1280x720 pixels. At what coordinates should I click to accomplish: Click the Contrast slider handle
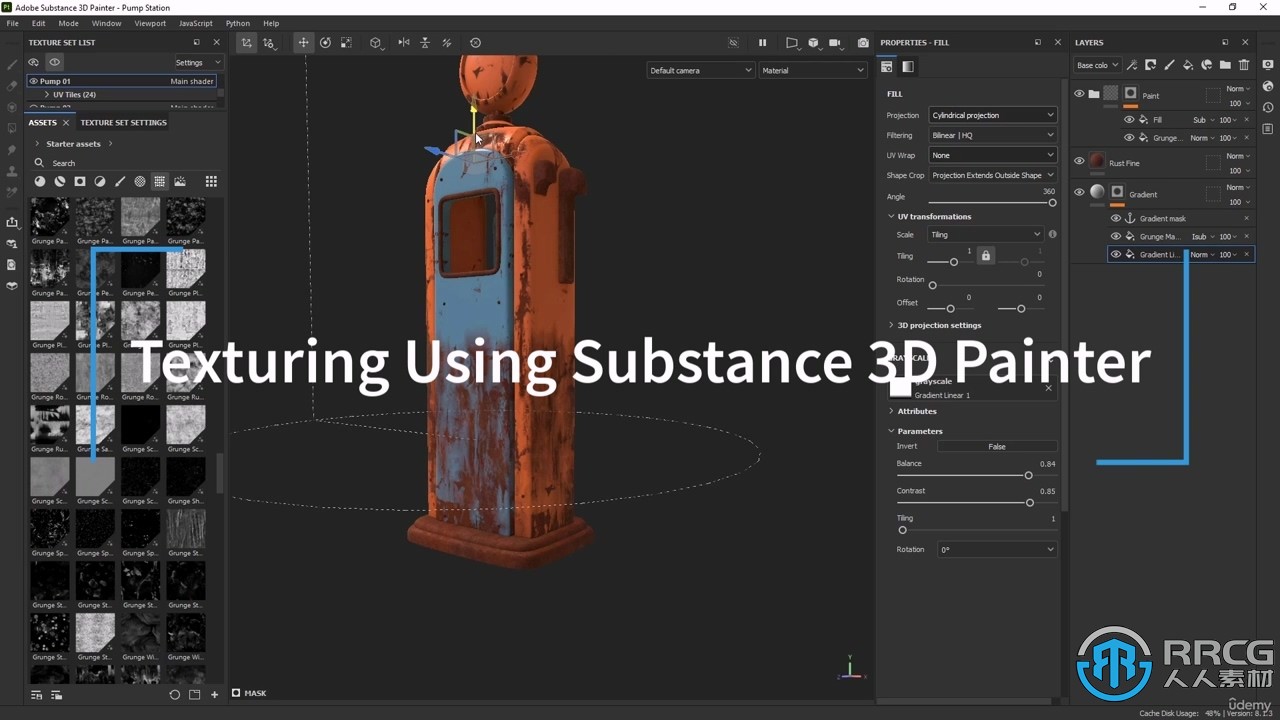click(x=1030, y=502)
